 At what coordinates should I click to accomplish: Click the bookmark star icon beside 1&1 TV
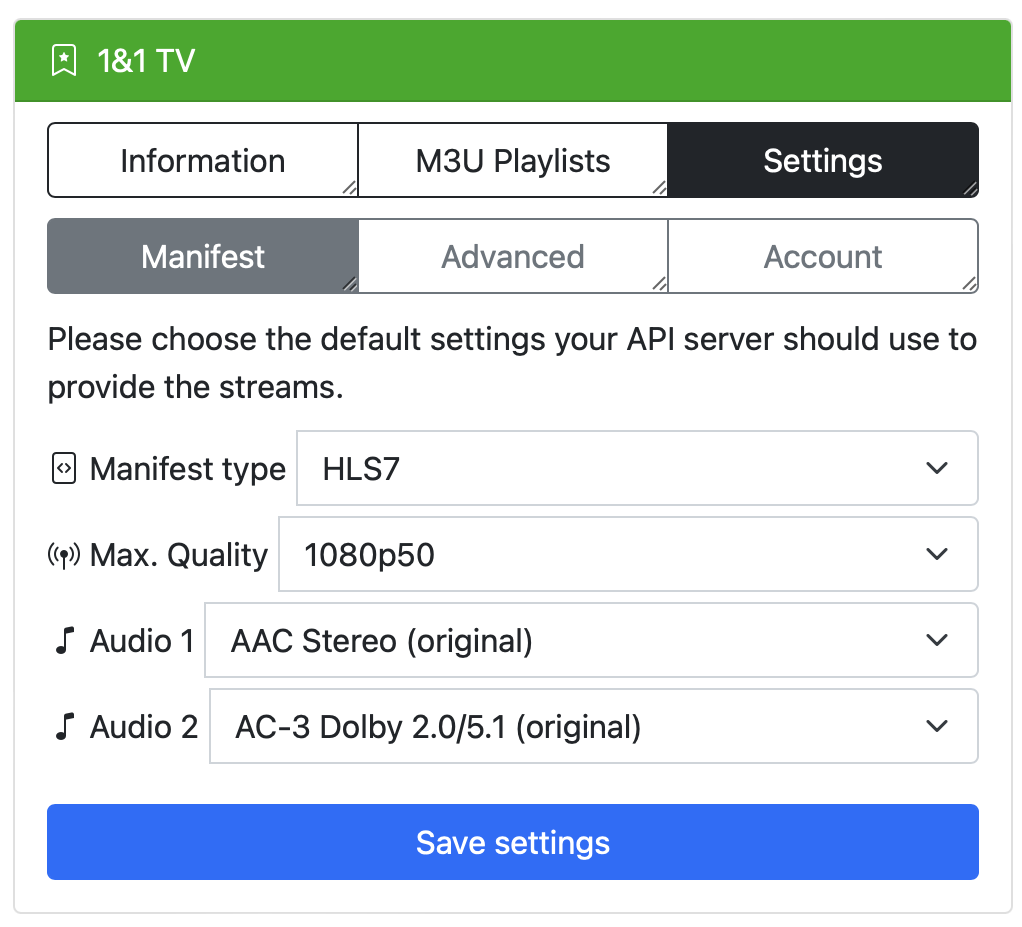[64, 61]
